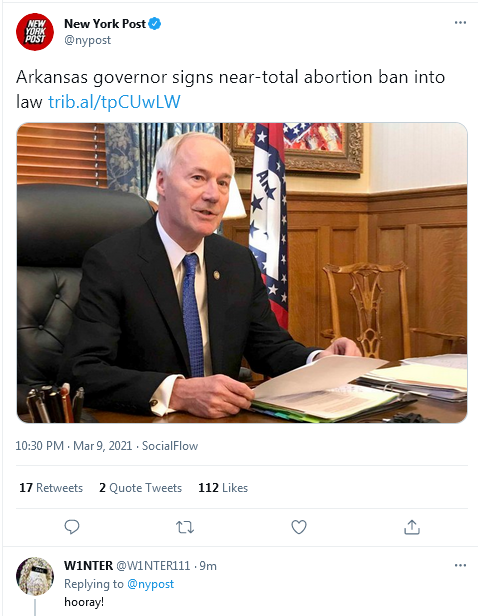Open W1NTER's profile picture
478x616 pixels.
pyautogui.click(x=35, y=576)
